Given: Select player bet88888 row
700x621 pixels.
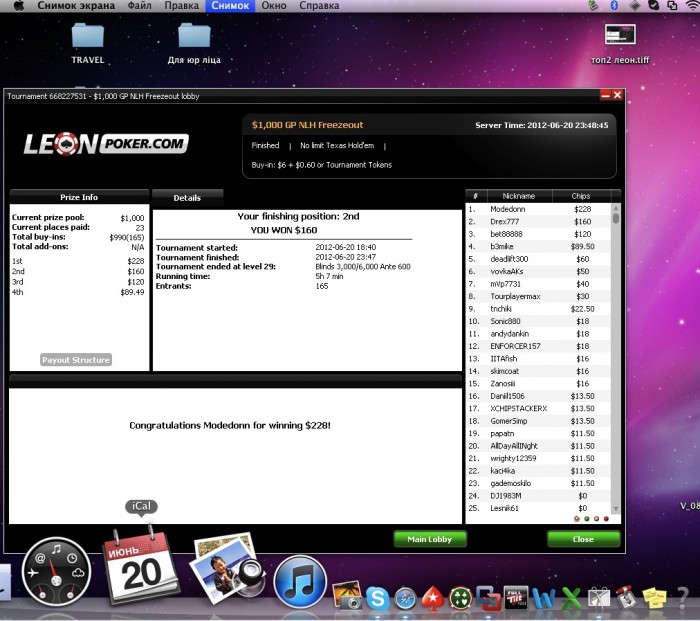Looking at the screenshot, I should pos(538,234).
